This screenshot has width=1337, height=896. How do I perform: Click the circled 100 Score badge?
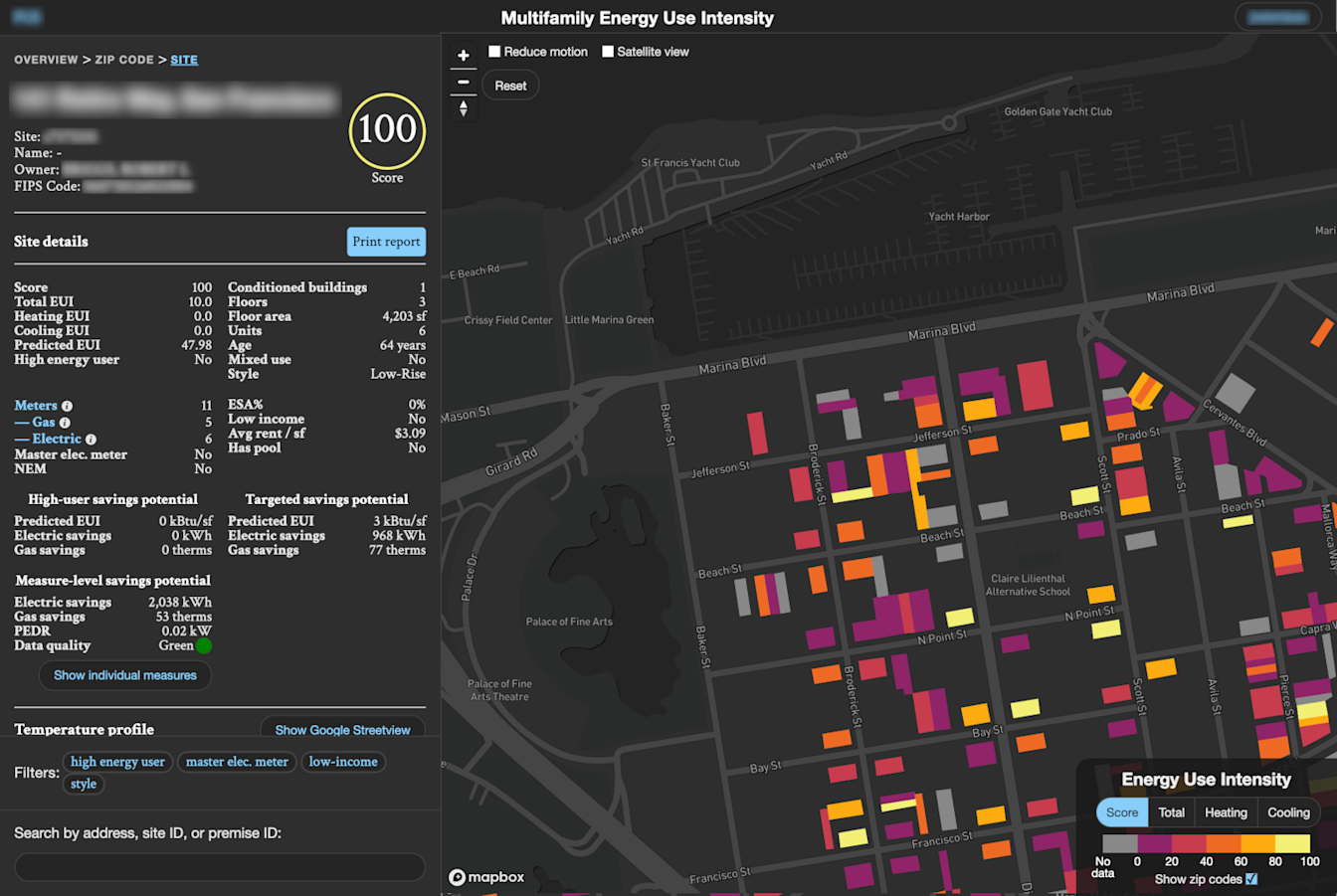[387, 131]
